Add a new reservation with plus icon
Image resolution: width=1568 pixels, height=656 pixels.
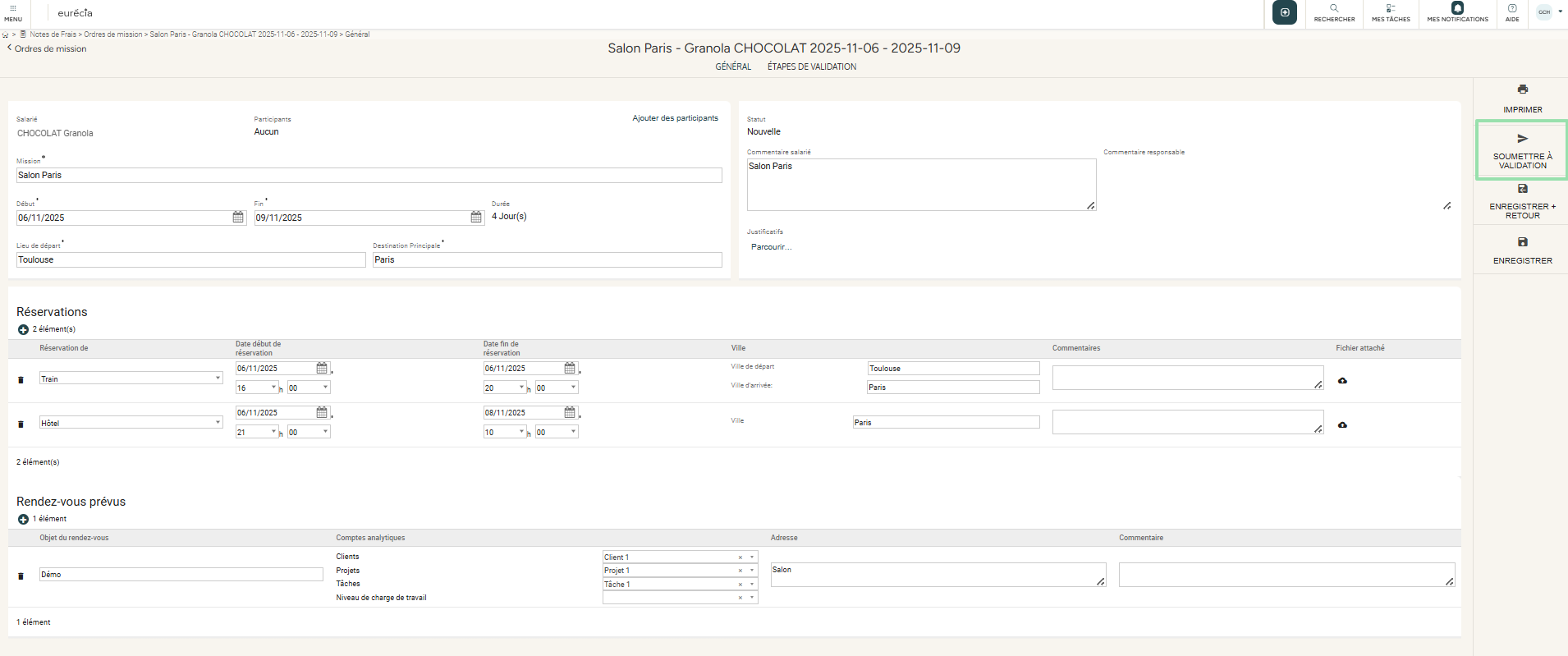(23, 329)
